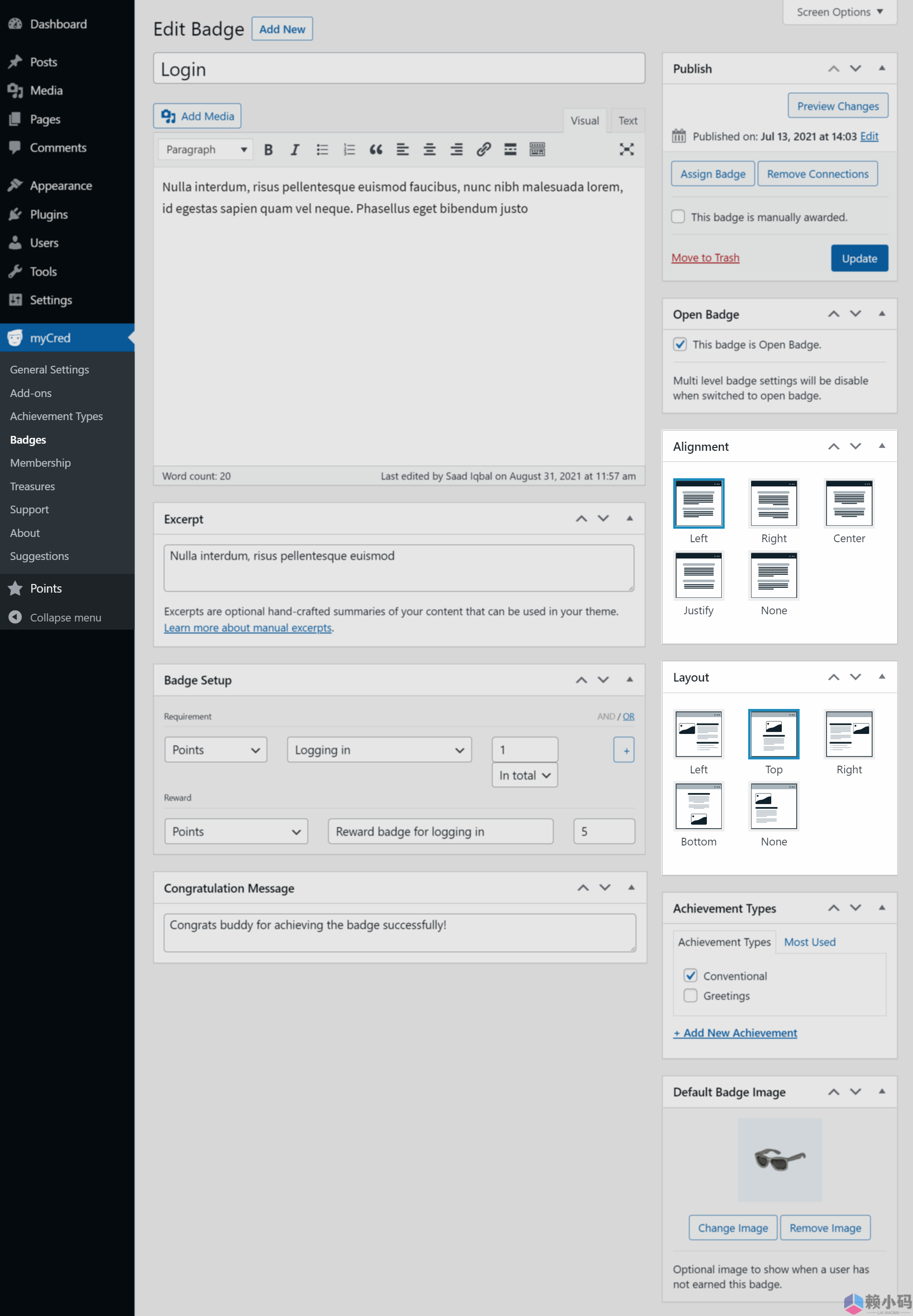Click the Move to Trash link
Image resolution: width=913 pixels, height=1316 pixels.
[x=705, y=258]
